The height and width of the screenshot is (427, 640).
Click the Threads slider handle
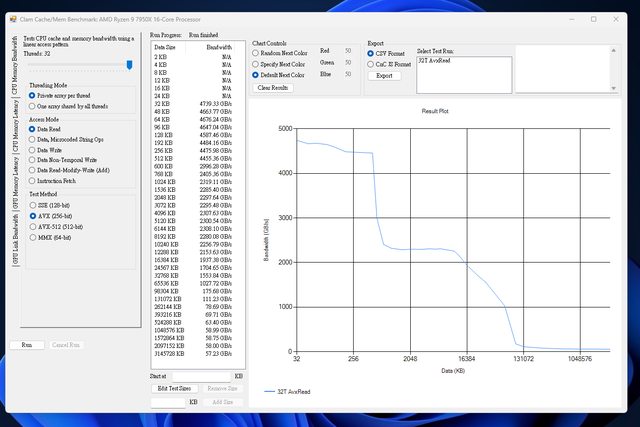[x=130, y=63]
